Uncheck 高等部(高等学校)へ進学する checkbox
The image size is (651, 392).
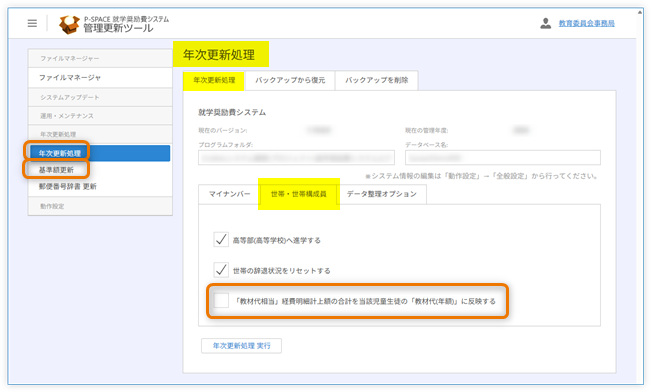coord(221,240)
